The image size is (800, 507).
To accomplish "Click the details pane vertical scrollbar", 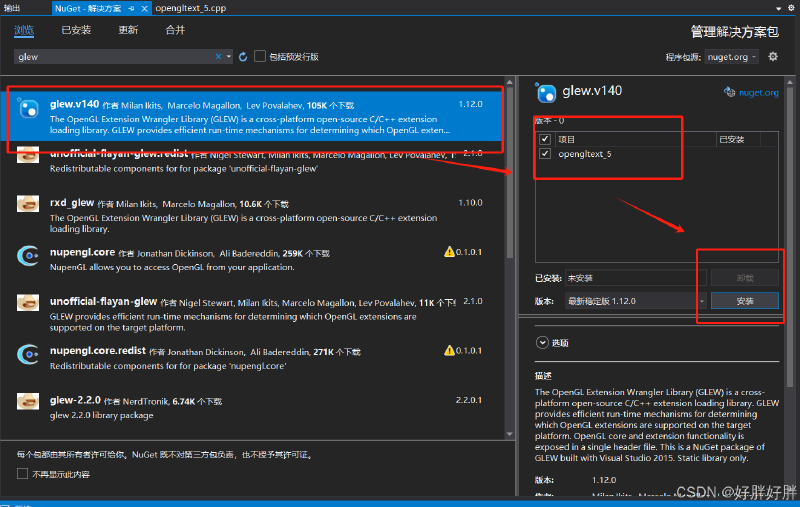I will point(790,236).
